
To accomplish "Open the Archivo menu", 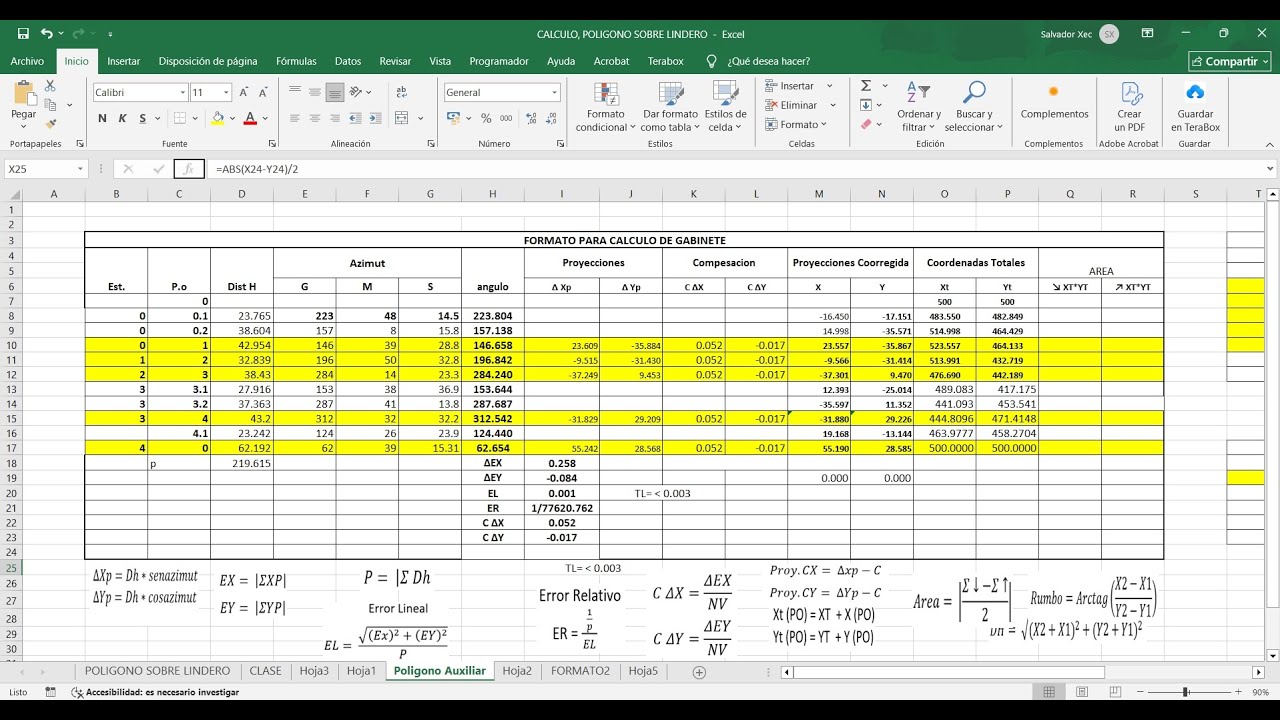I will click(x=27, y=61).
